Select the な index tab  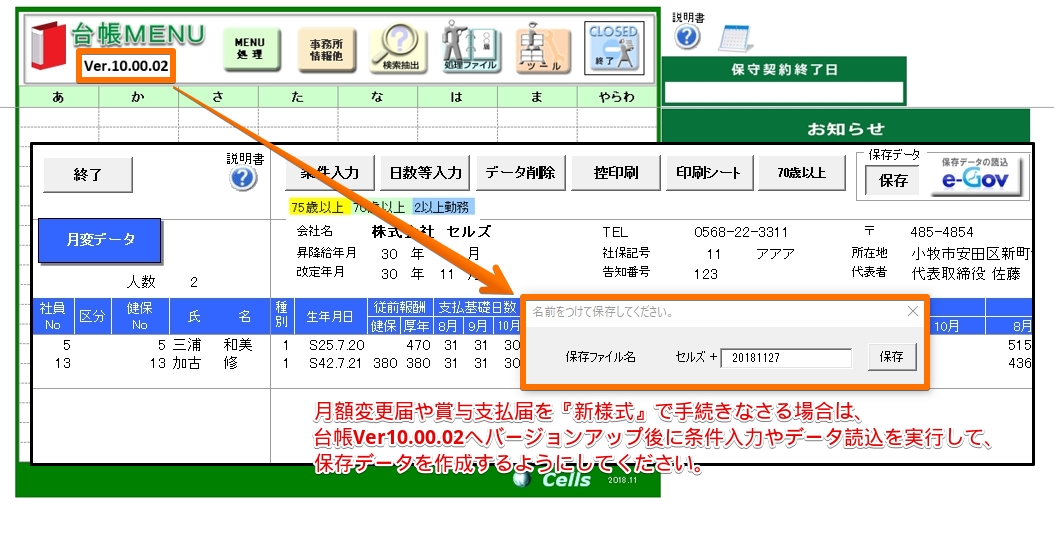377,97
